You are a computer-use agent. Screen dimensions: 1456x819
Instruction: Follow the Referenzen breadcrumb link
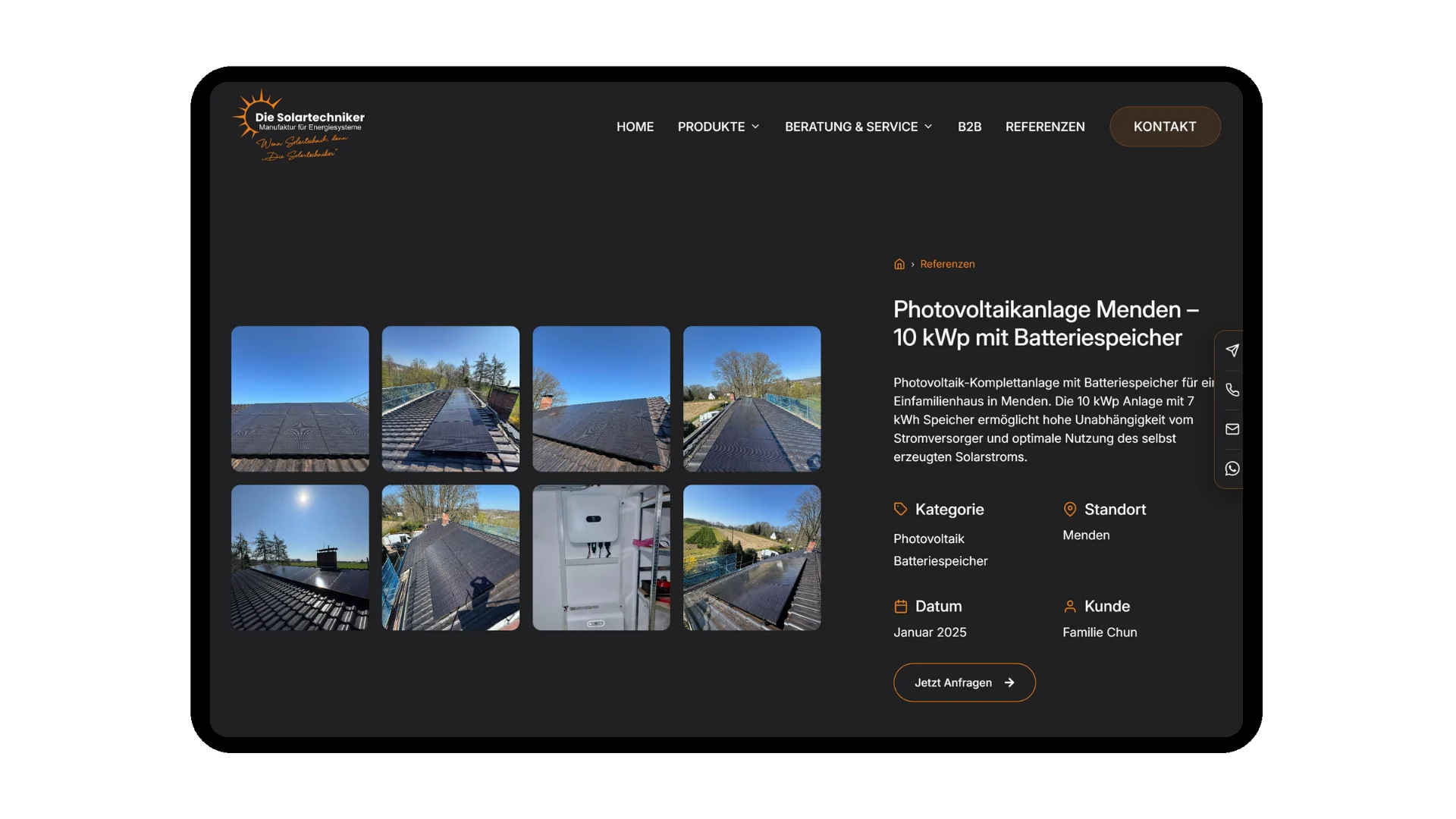947,264
